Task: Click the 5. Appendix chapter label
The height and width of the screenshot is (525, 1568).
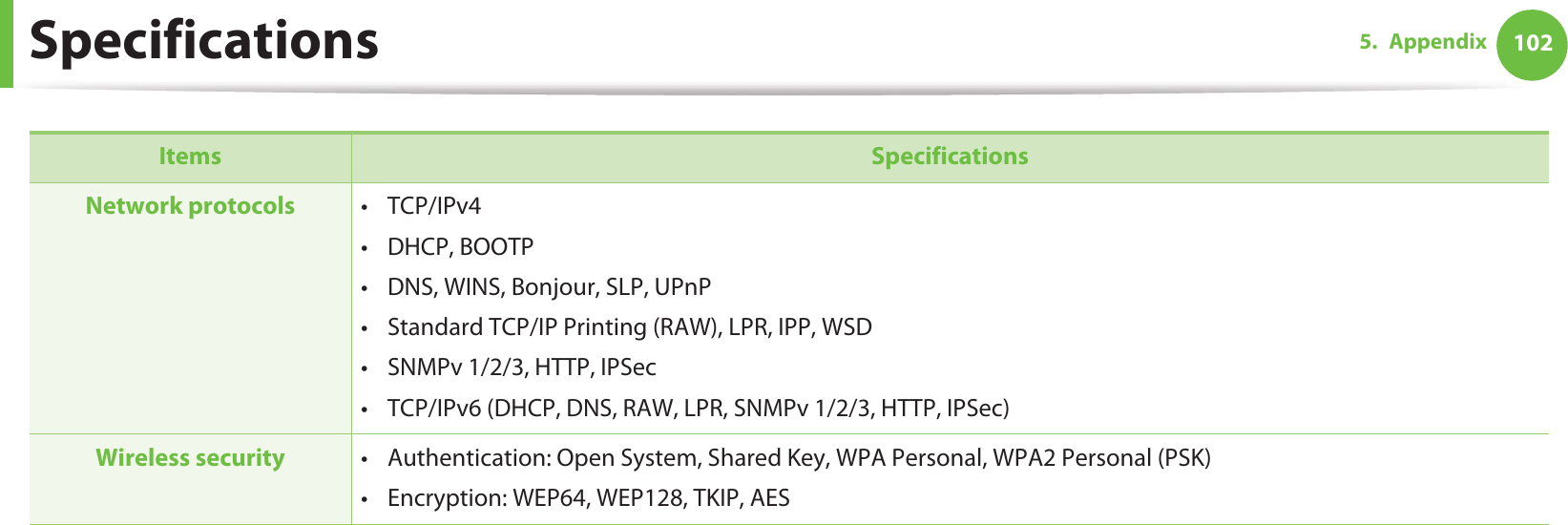Action: pos(1423,42)
